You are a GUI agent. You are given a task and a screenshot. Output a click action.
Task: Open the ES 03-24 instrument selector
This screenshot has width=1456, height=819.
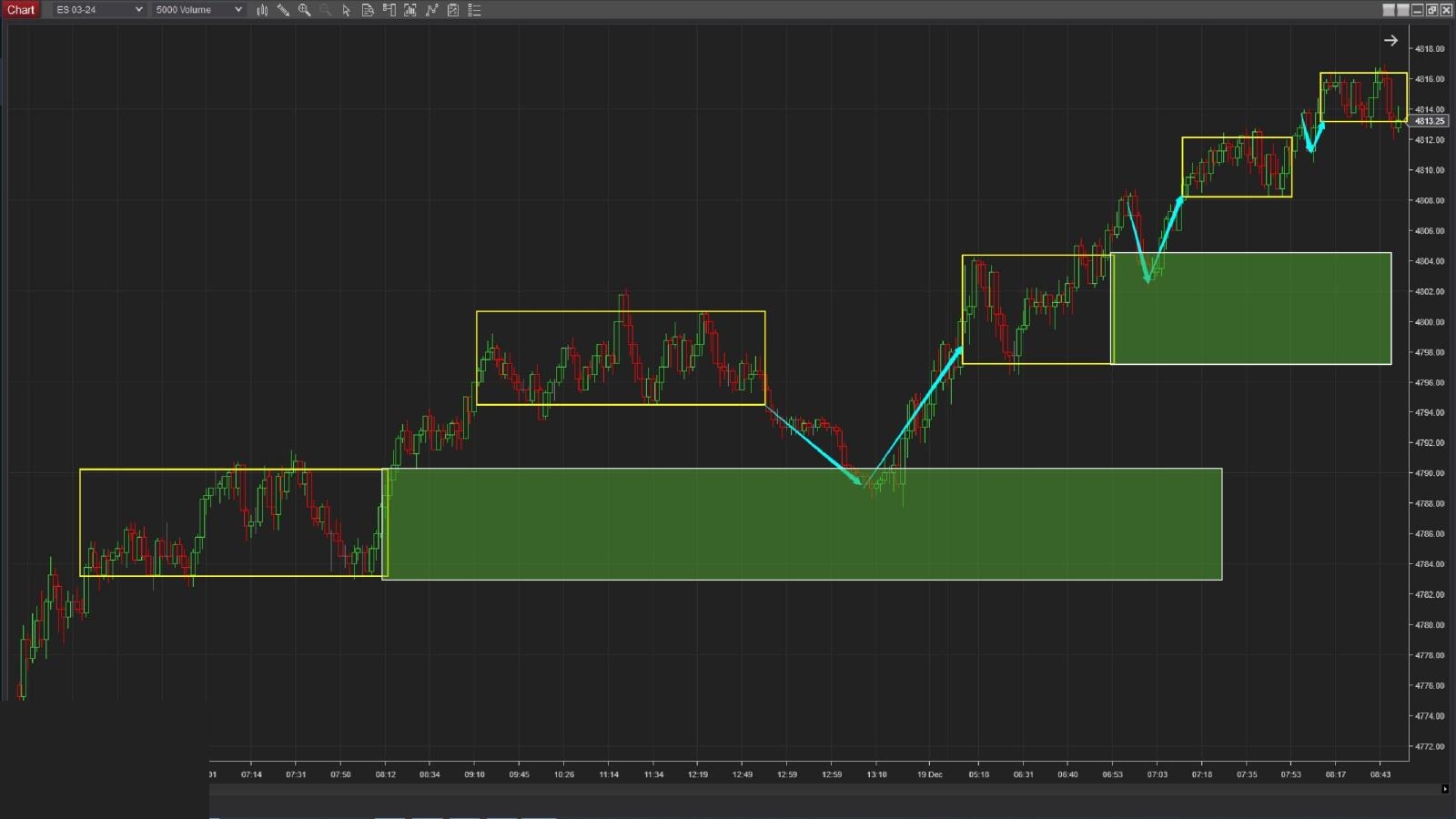(98, 10)
